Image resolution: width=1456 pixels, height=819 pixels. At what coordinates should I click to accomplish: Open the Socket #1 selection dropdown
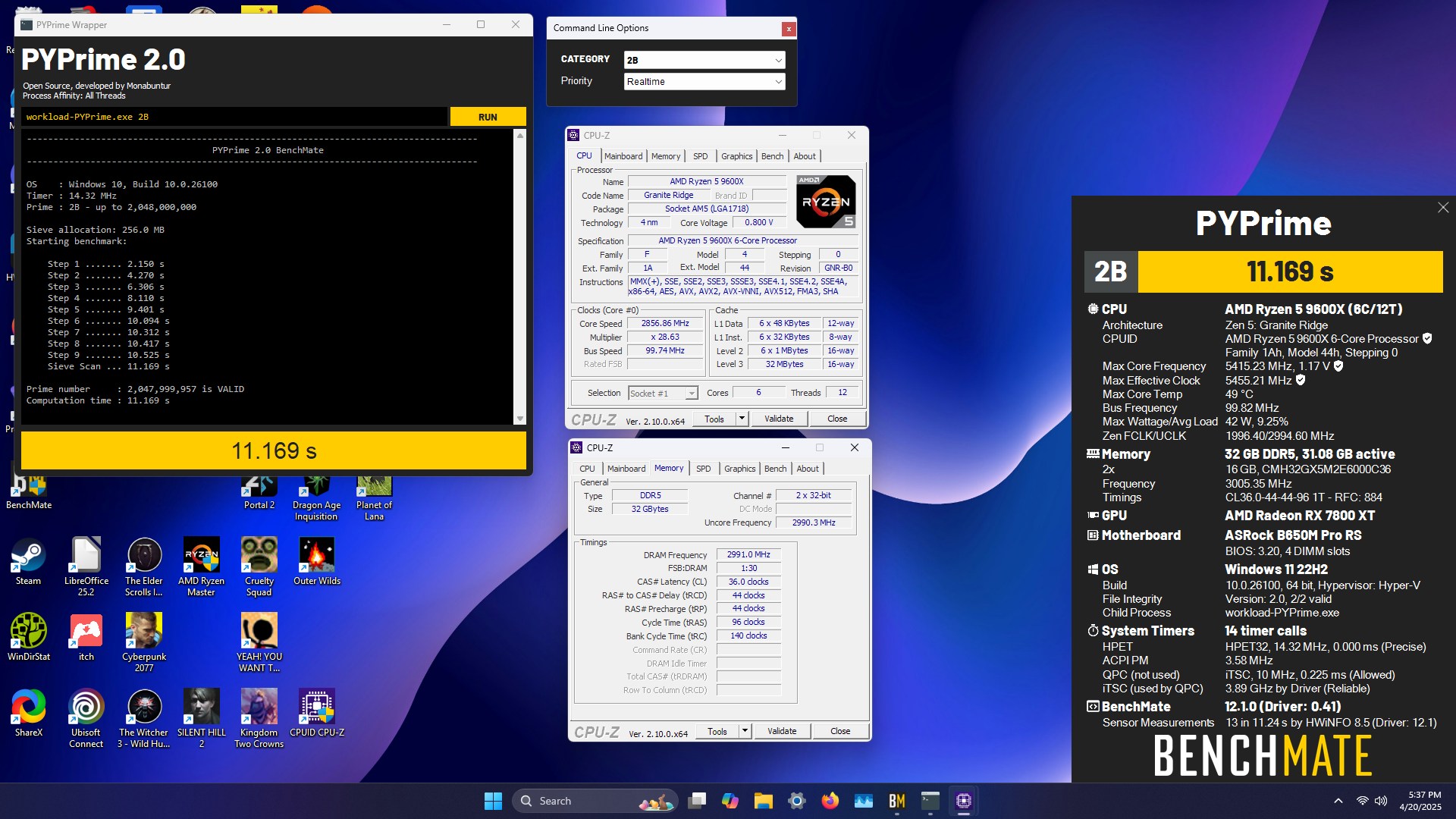click(663, 393)
